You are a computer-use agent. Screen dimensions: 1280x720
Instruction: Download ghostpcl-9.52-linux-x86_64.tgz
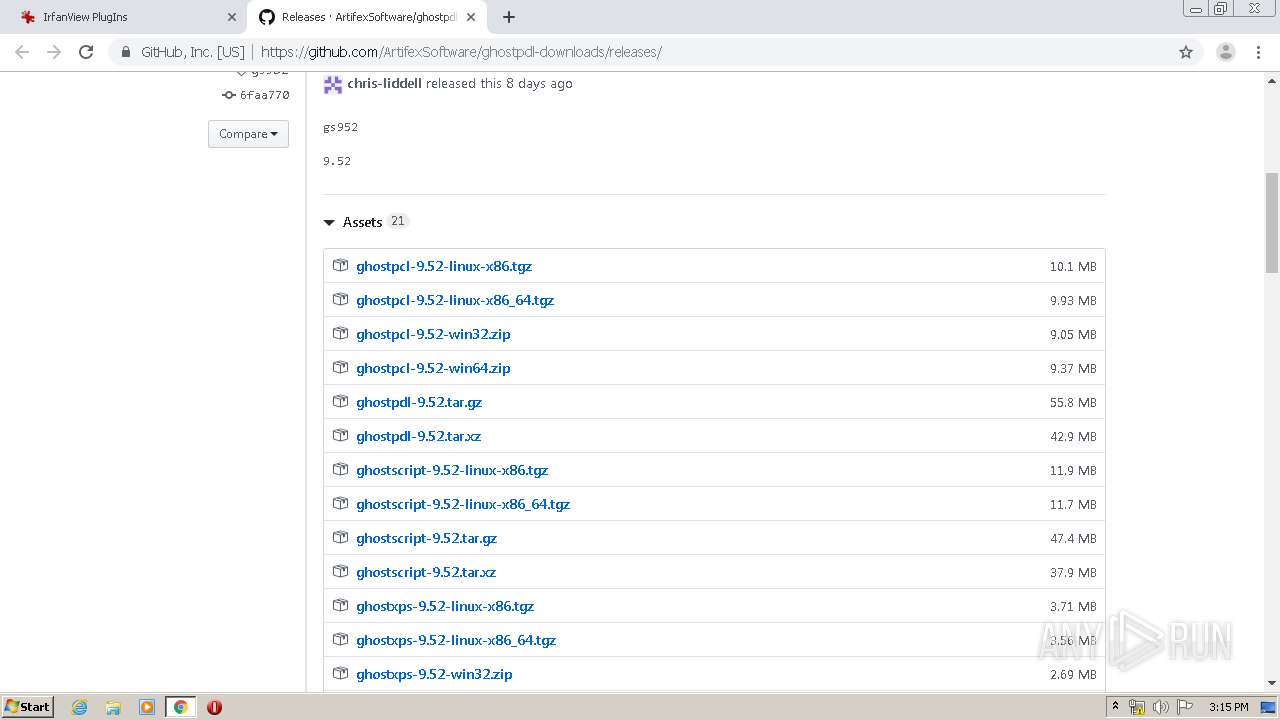[455, 300]
